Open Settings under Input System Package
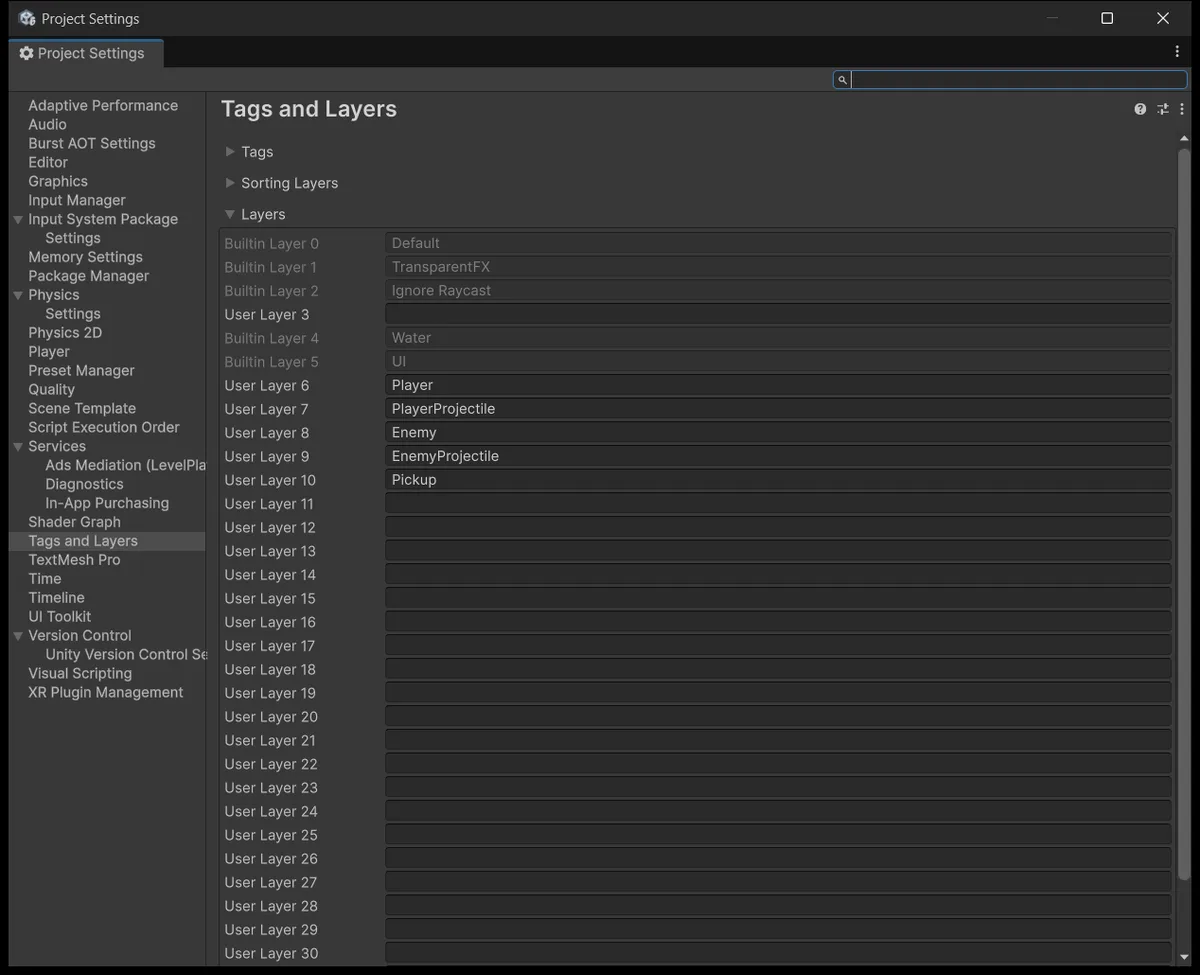The height and width of the screenshot is (975, 1200). [73, 238]
